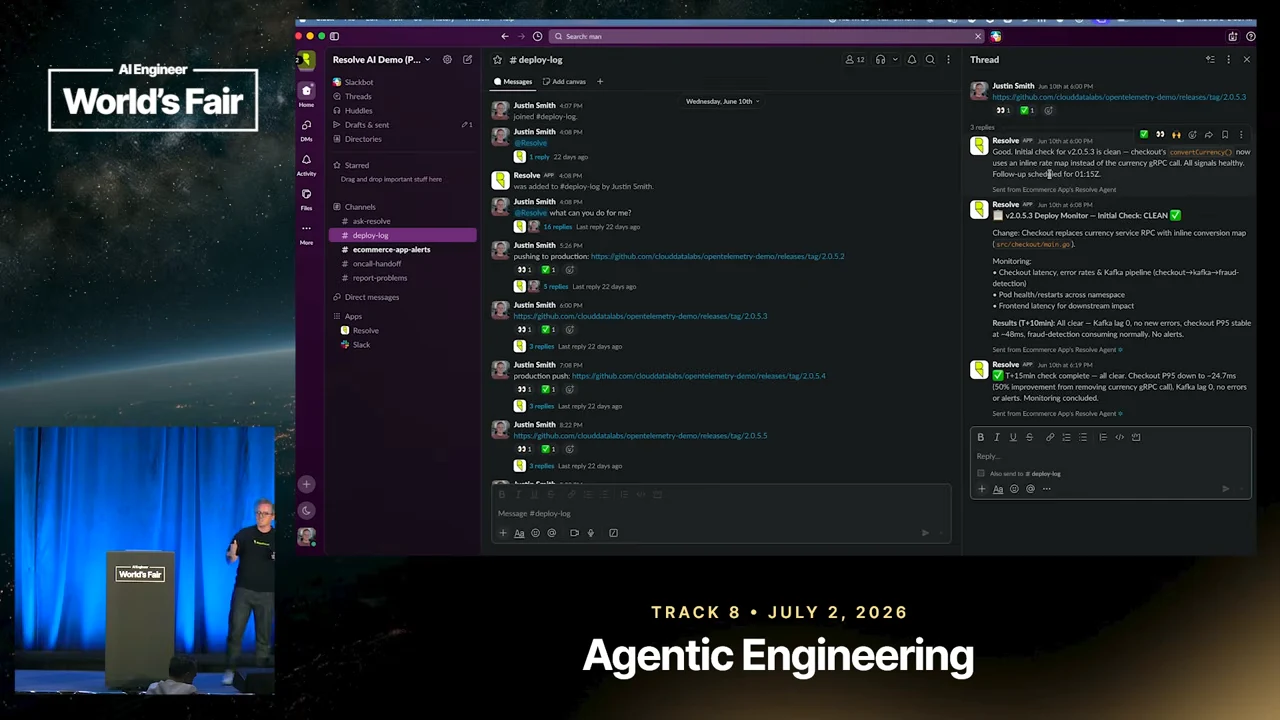The image size is (1280, 720).
Task: Open the Files view icon
Action: [x=306, y=194]
